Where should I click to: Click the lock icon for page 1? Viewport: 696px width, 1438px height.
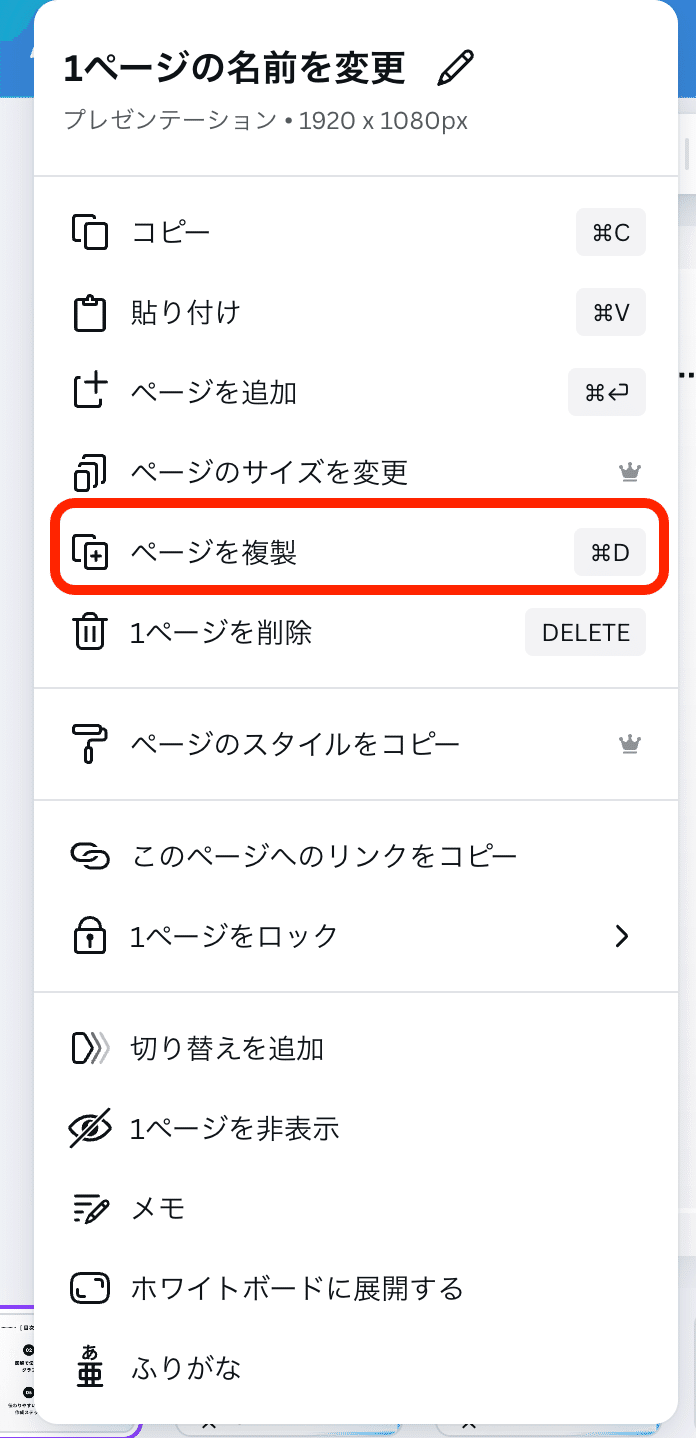point(90,936)
